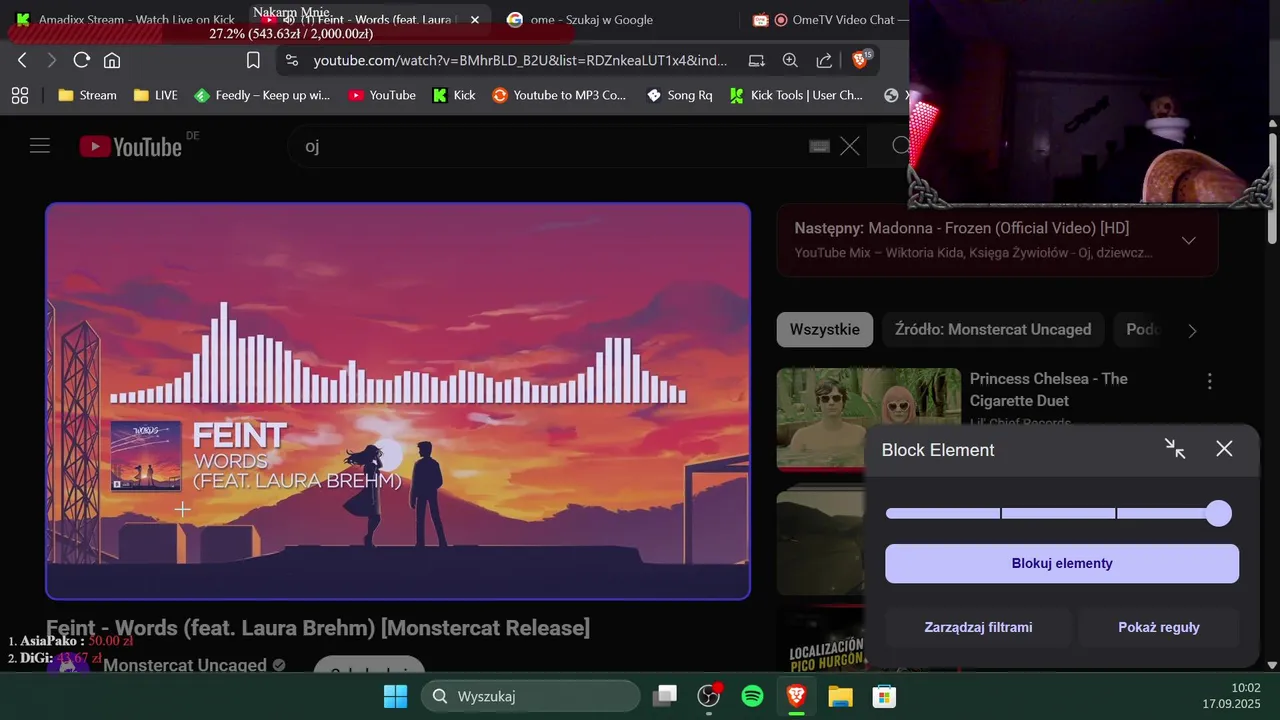Click the Blokuj elementy button

(1062, 564)
